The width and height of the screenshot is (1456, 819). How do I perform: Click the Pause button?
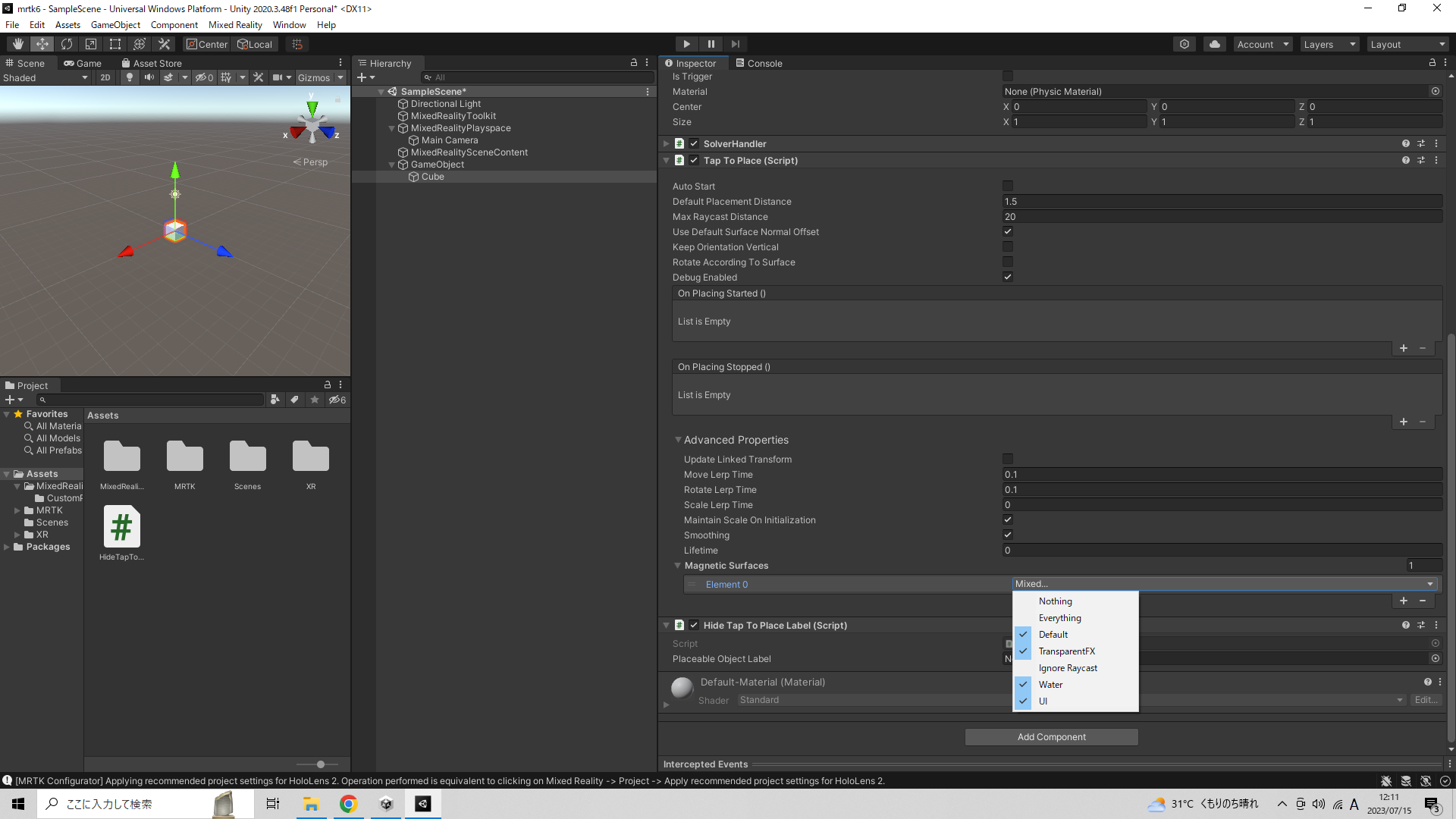pyautogui.click(x=711, y=44)
